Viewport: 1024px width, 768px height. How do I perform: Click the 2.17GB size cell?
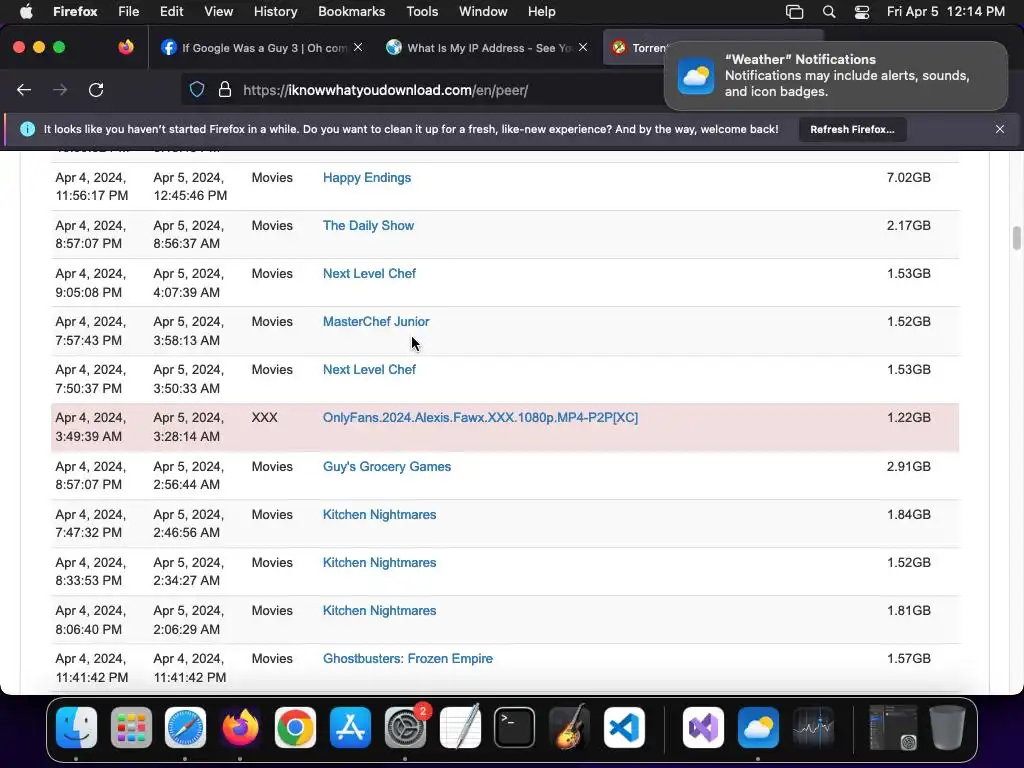(908, 225)
